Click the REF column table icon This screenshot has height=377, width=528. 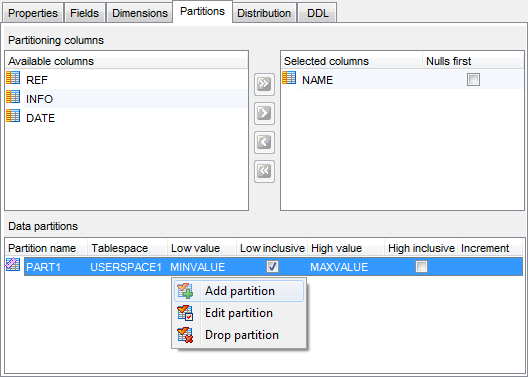[13, 78]
